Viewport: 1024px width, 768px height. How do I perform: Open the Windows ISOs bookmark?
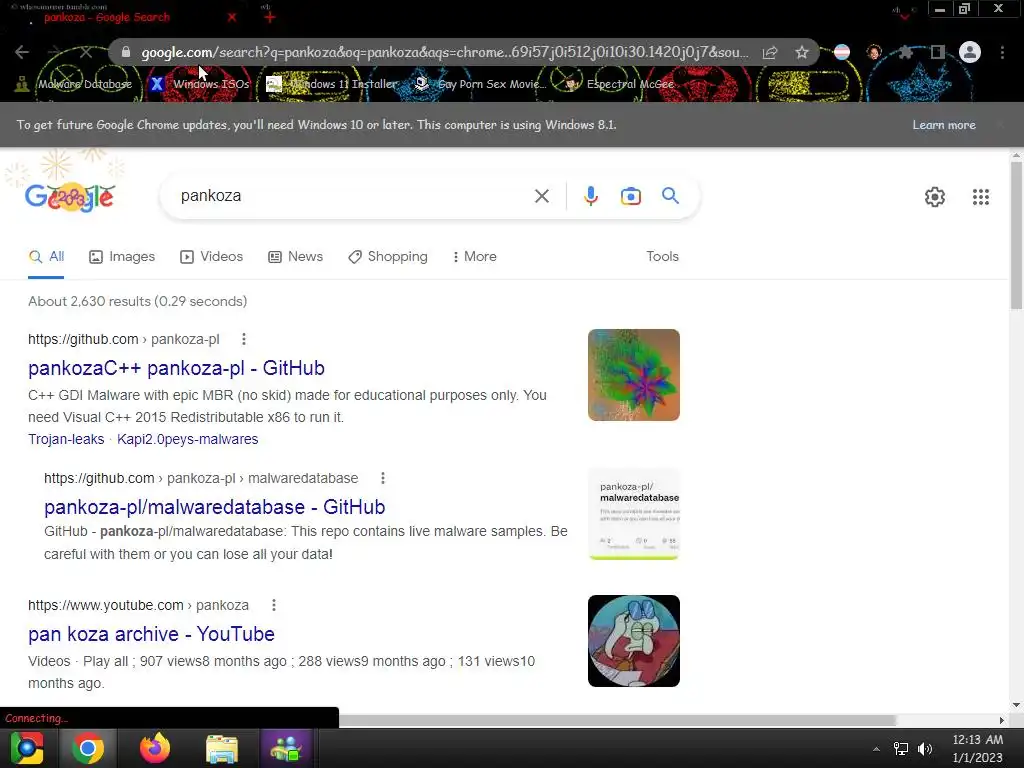pos(200,84)
